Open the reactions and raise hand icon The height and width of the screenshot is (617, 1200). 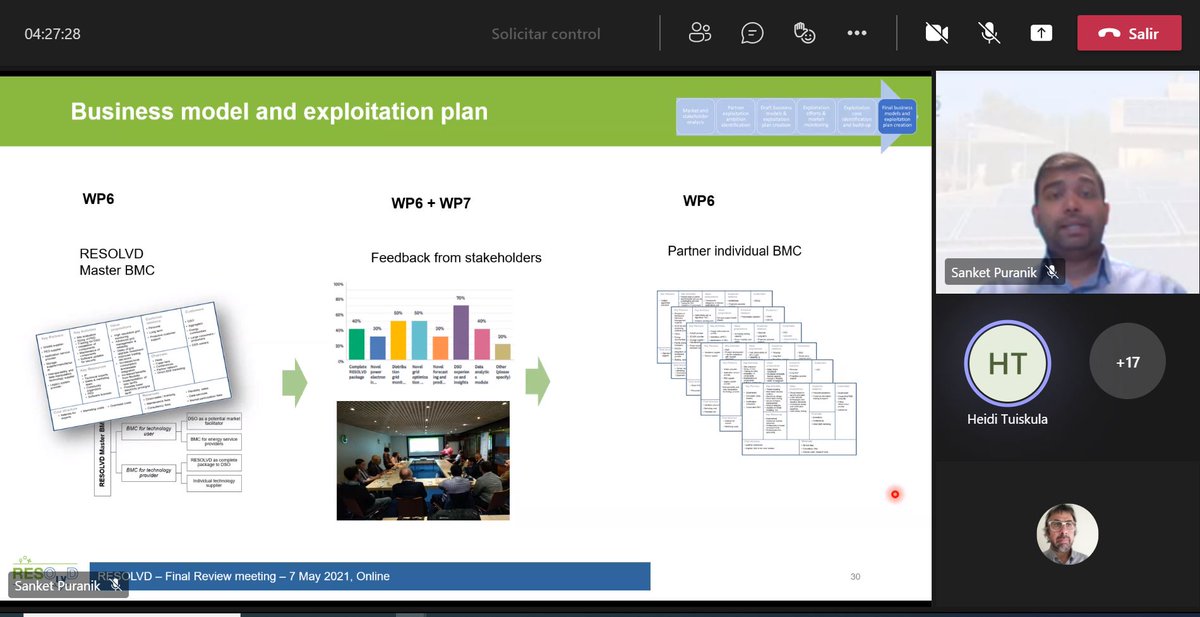tap(804, 32)
